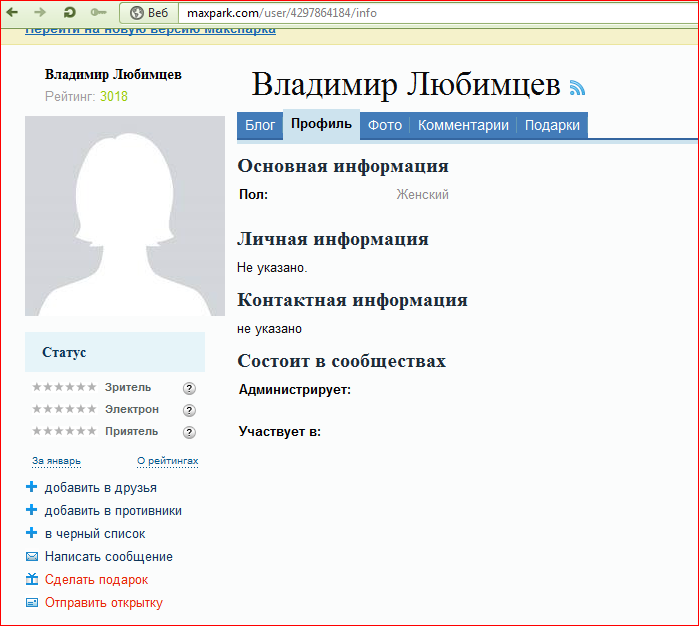
Task: Click link to new Maxpark version
Action: point(150,30)
